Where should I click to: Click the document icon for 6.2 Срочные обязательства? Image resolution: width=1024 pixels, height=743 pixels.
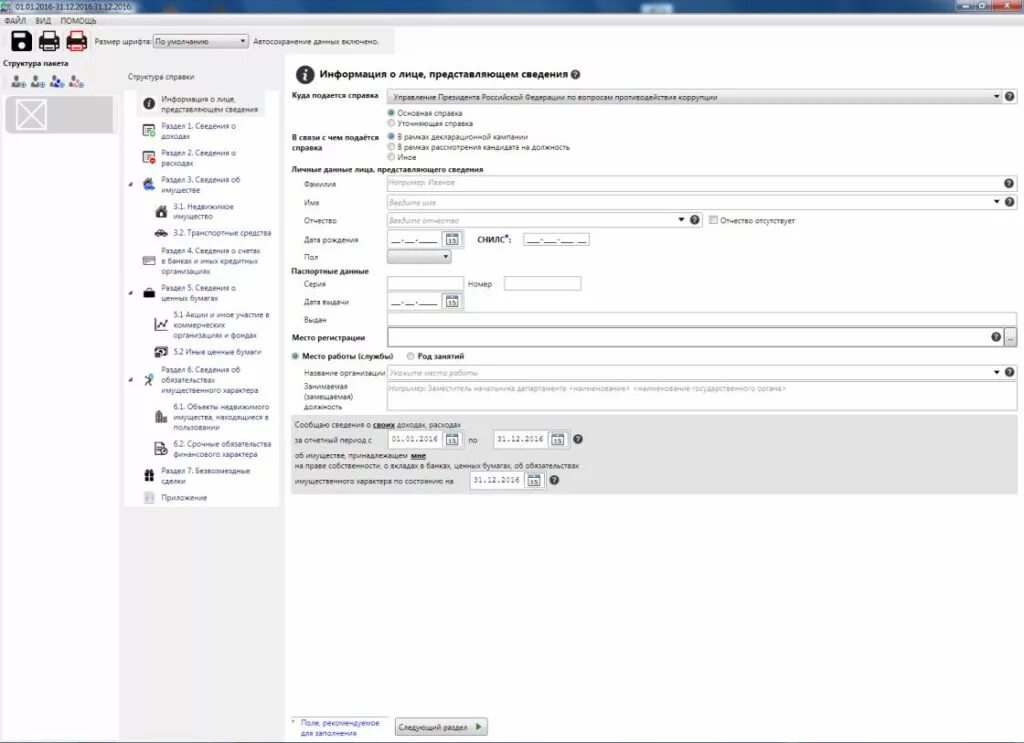(x=161, y=449)
